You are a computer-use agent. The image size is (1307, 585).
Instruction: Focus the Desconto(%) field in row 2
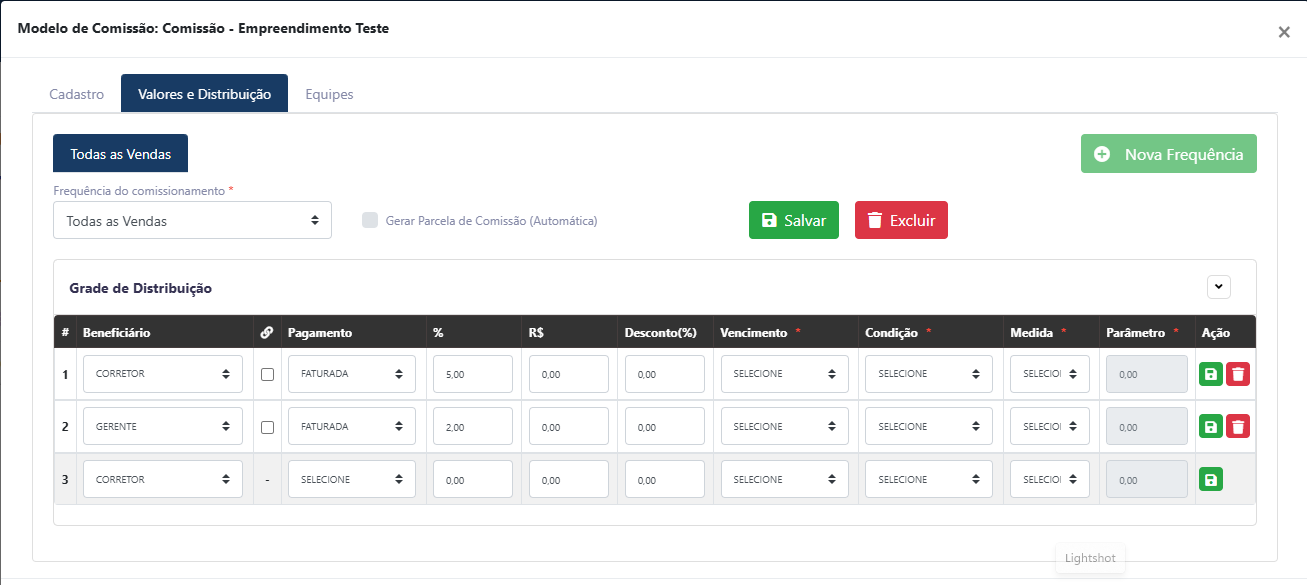665,426
